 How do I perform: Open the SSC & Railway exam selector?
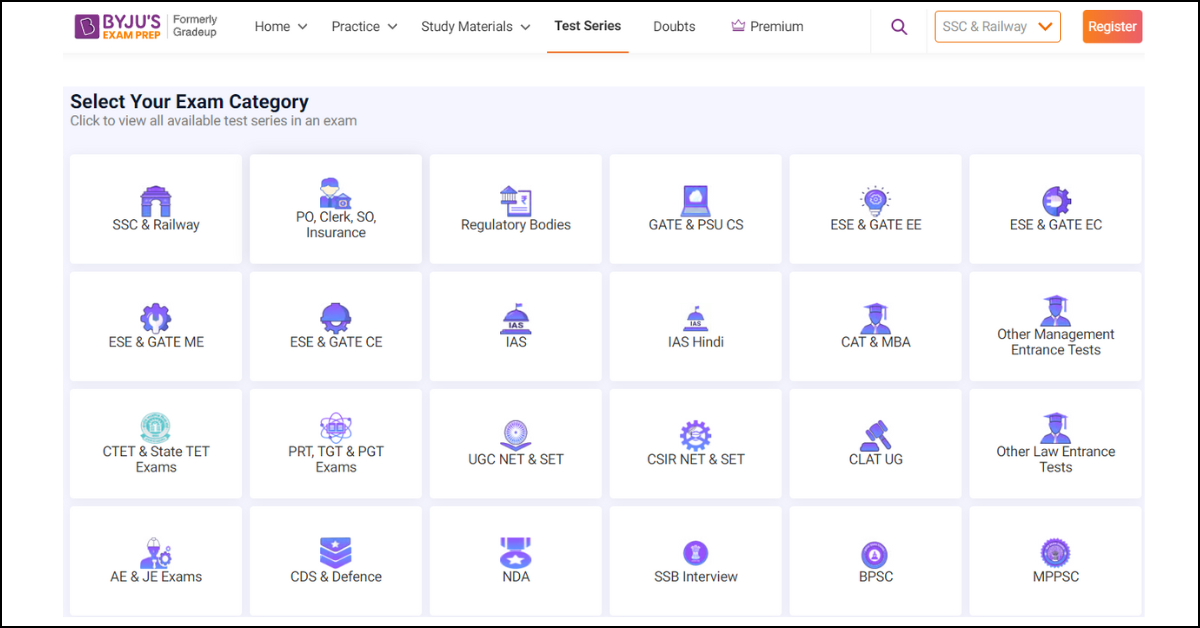pyautogui.click(x=998, y=27)
